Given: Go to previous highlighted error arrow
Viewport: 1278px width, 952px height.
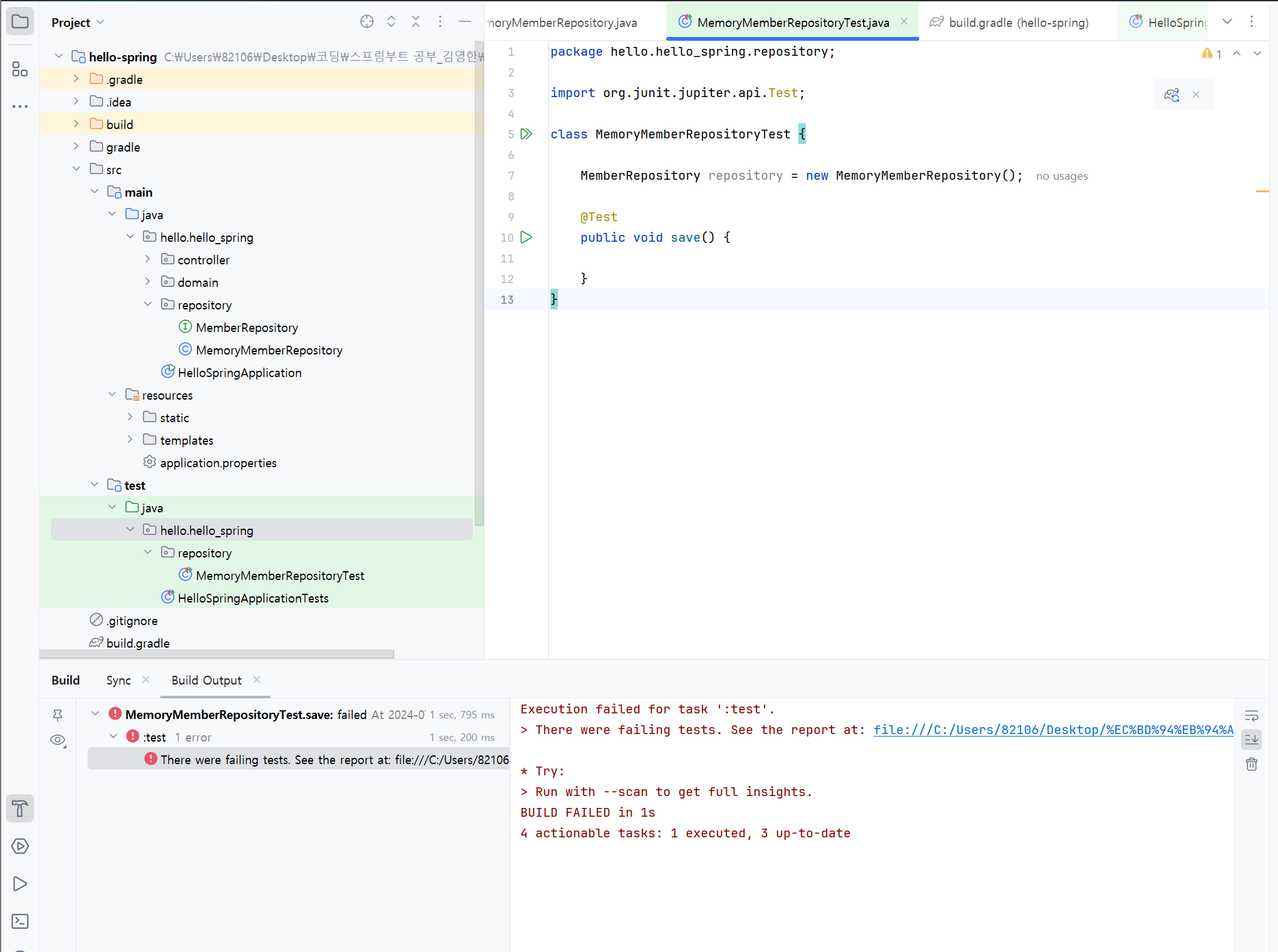Looking at the screenshot, I should click(1237, 54).
